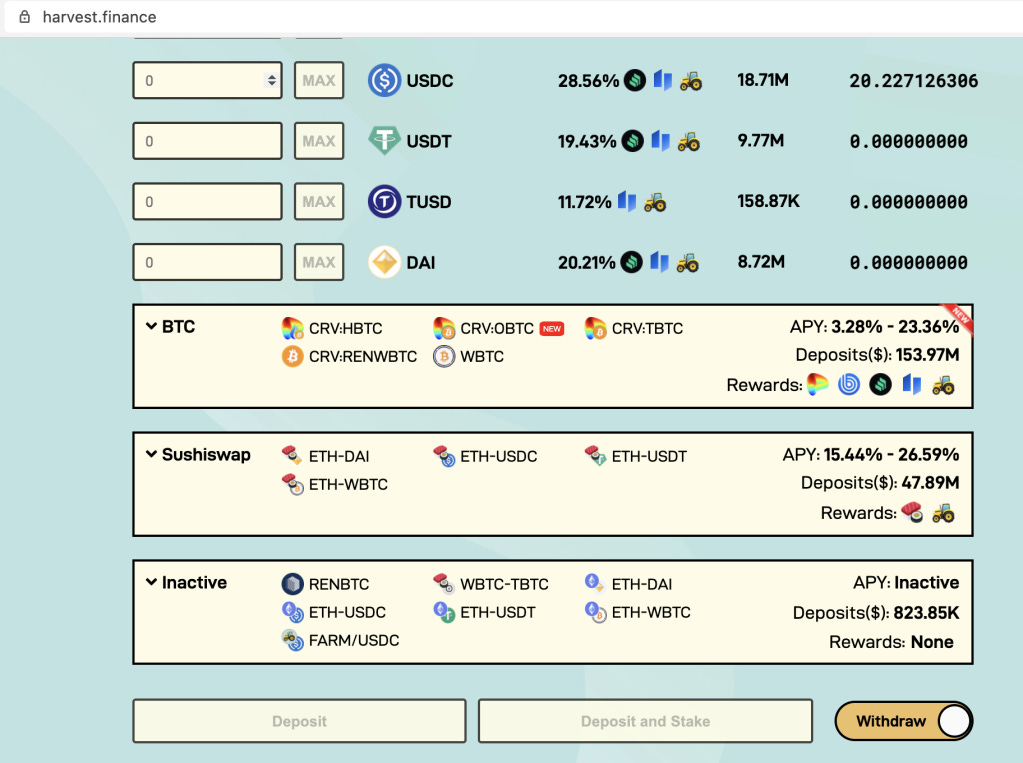Click blue idle reward icon in TUSD row

(x=627, y=201)
